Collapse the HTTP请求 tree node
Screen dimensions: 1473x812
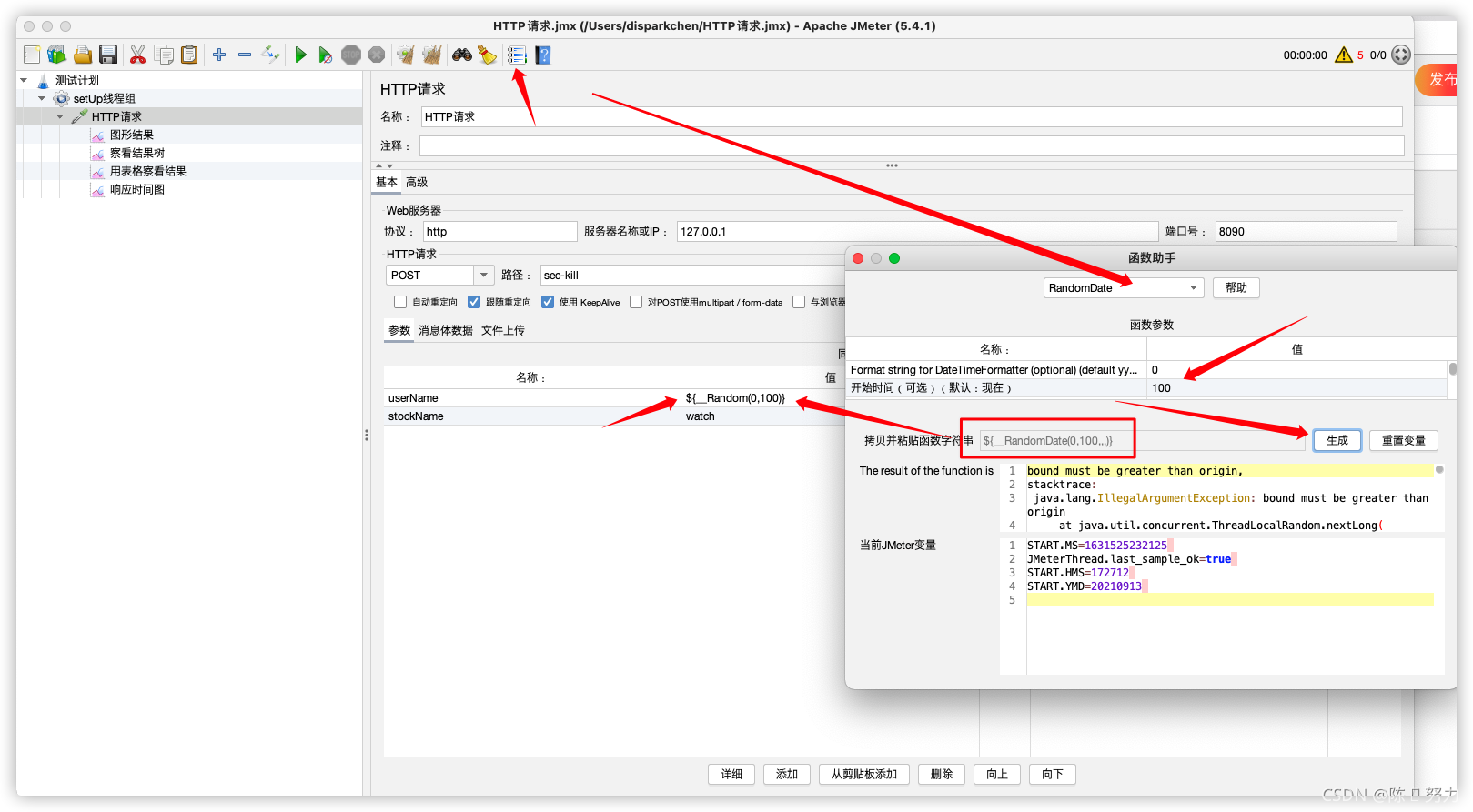tap(60, 116)
